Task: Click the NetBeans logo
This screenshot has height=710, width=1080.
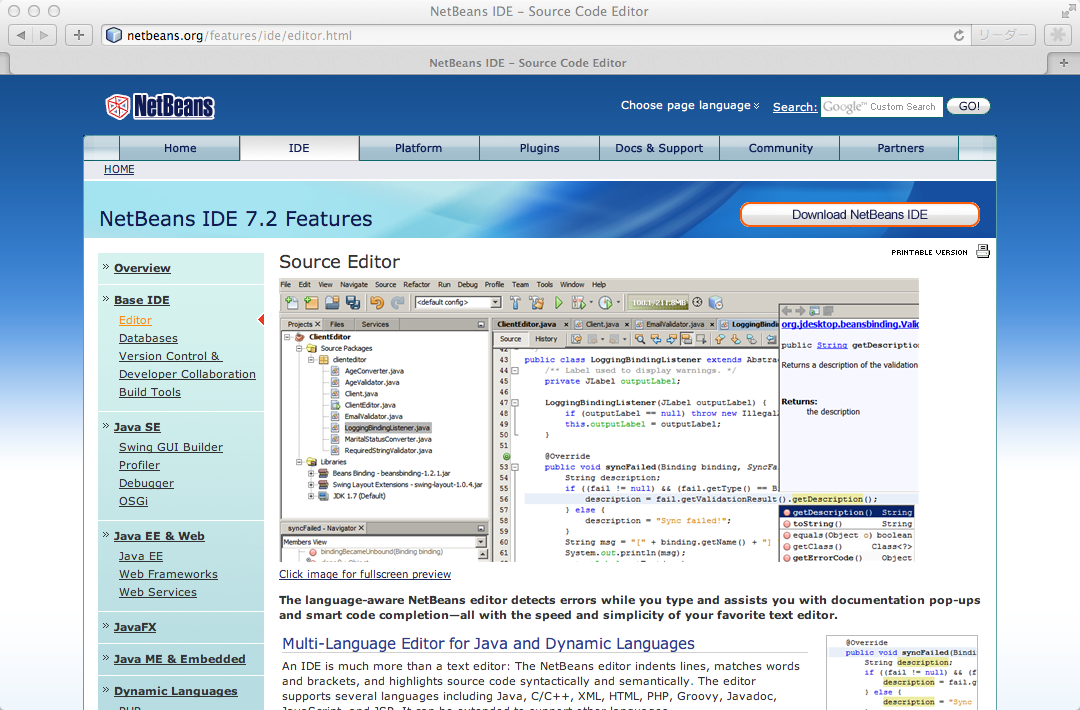Action: (160, 106)
